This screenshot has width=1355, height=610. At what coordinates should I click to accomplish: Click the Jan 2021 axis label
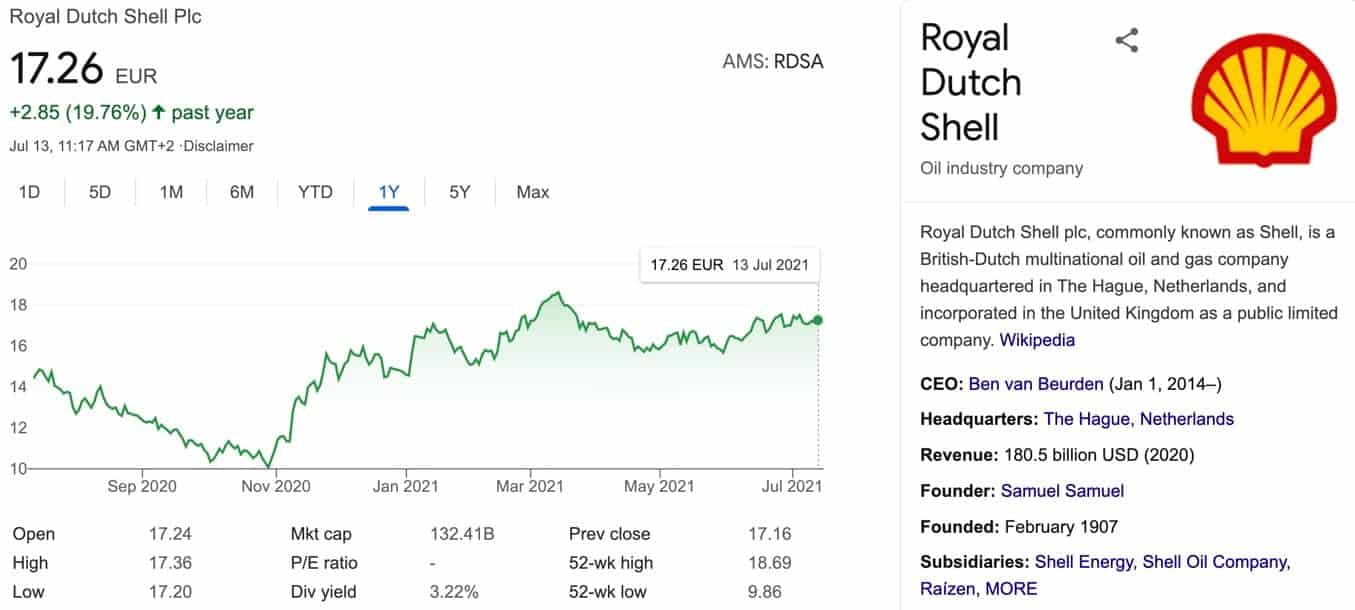(x=406, y=487)
